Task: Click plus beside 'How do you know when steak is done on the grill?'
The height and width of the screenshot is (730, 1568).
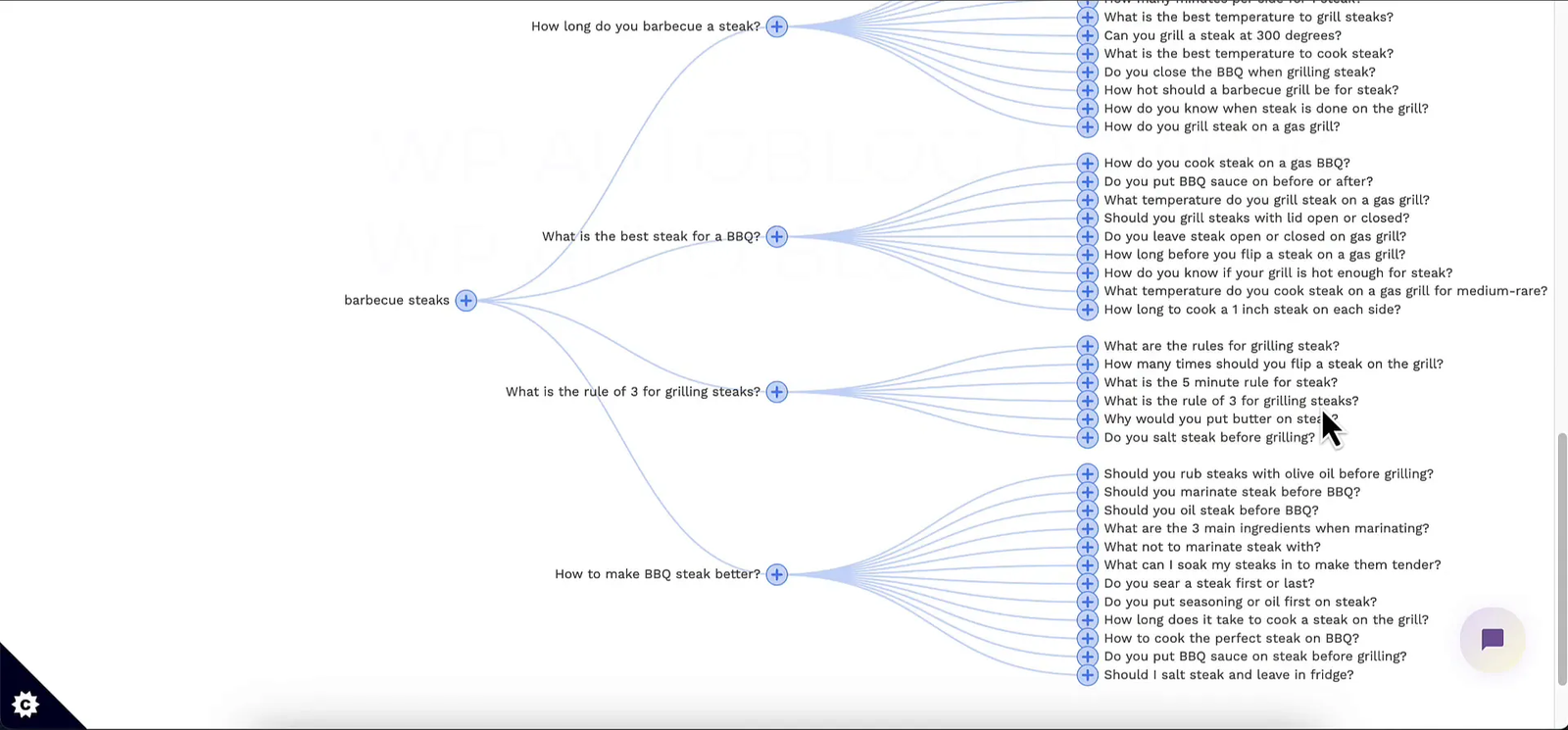Action: click(x=1087, y=109)
